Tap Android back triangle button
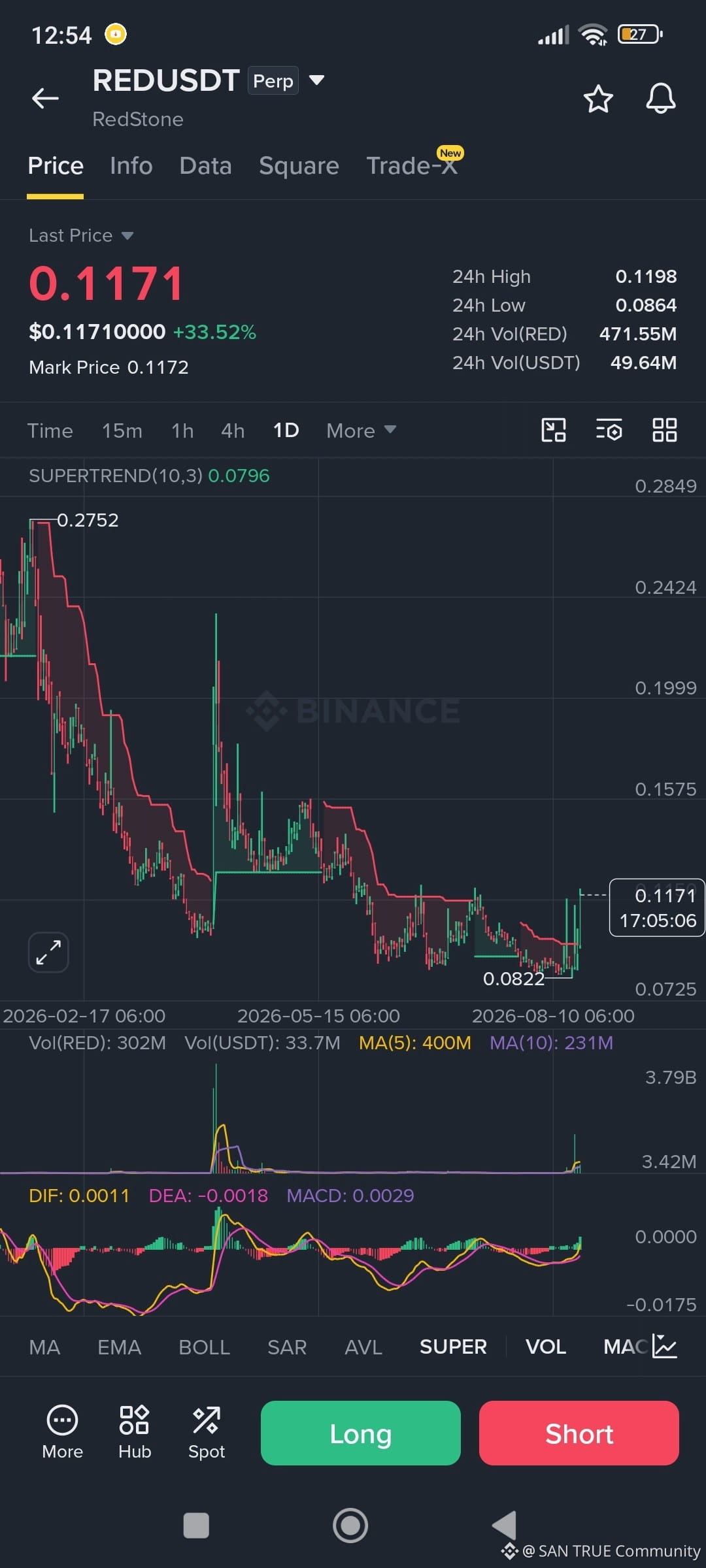This screenshot has width=706, height=1568. pyautogui.click(x=504, y=1526)
